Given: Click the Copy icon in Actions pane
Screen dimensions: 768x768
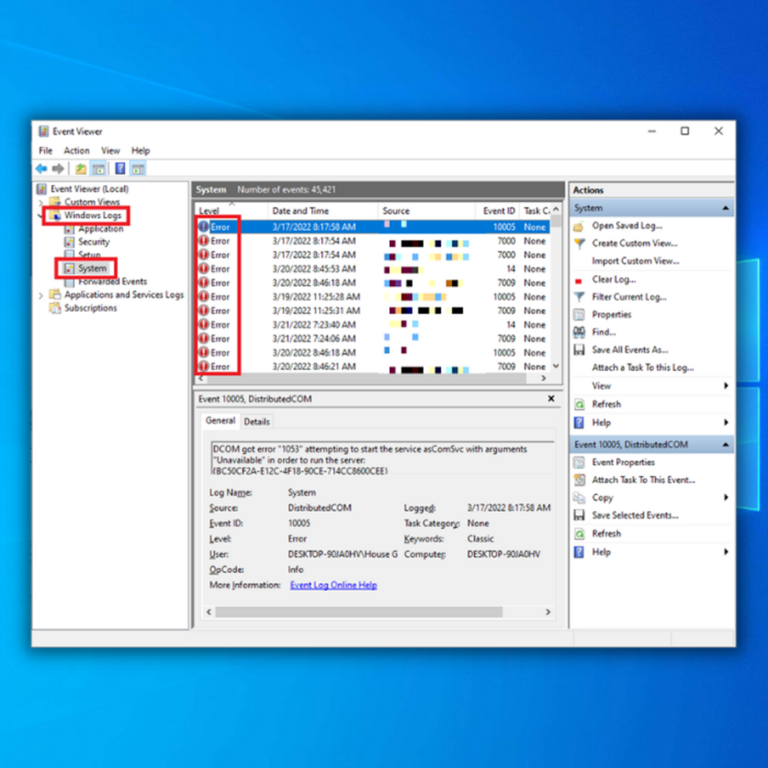Looking at the screenshot, I should [x=579, y=498].
